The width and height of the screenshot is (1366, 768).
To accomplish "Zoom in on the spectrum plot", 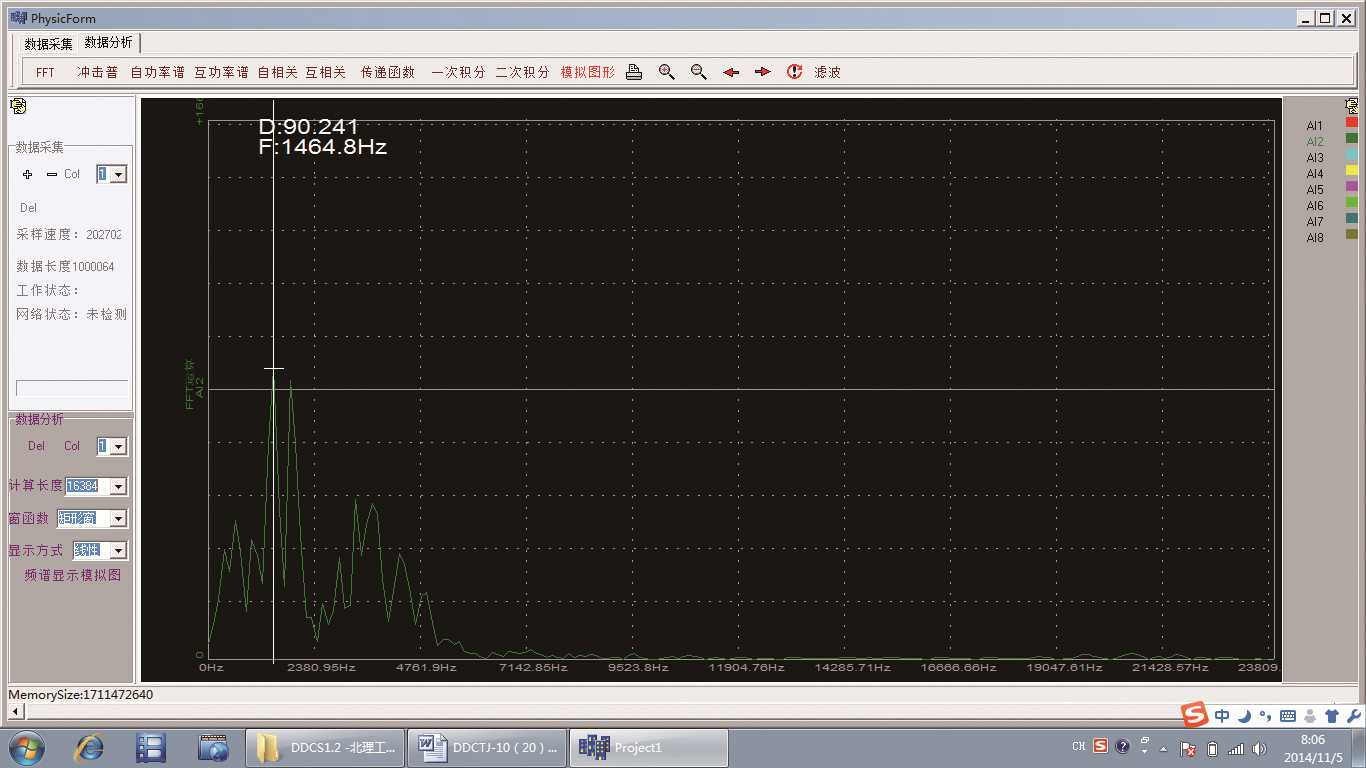I will coord(666,72).
